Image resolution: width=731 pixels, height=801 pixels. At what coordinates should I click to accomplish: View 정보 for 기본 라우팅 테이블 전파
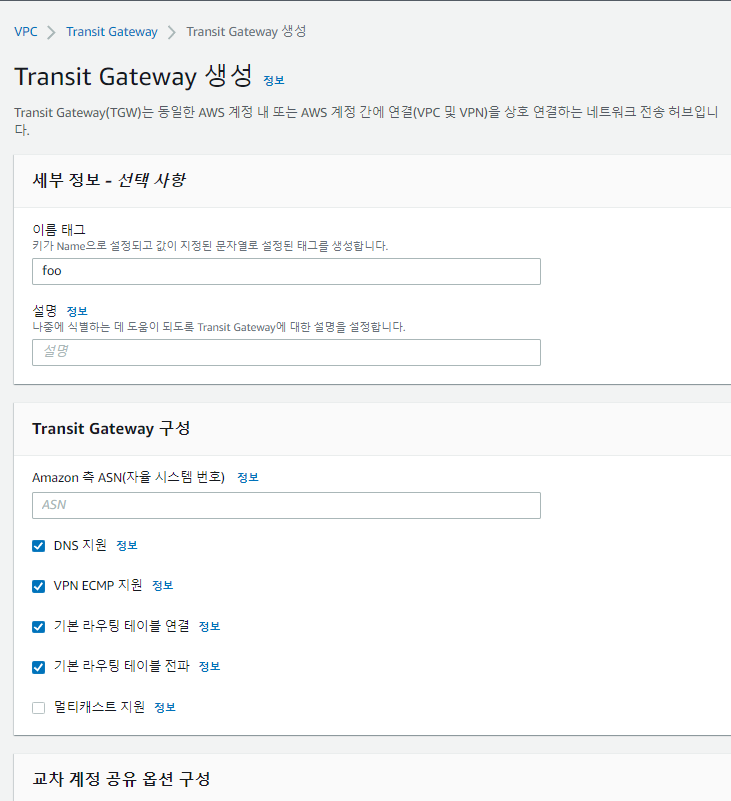point(209,667)
